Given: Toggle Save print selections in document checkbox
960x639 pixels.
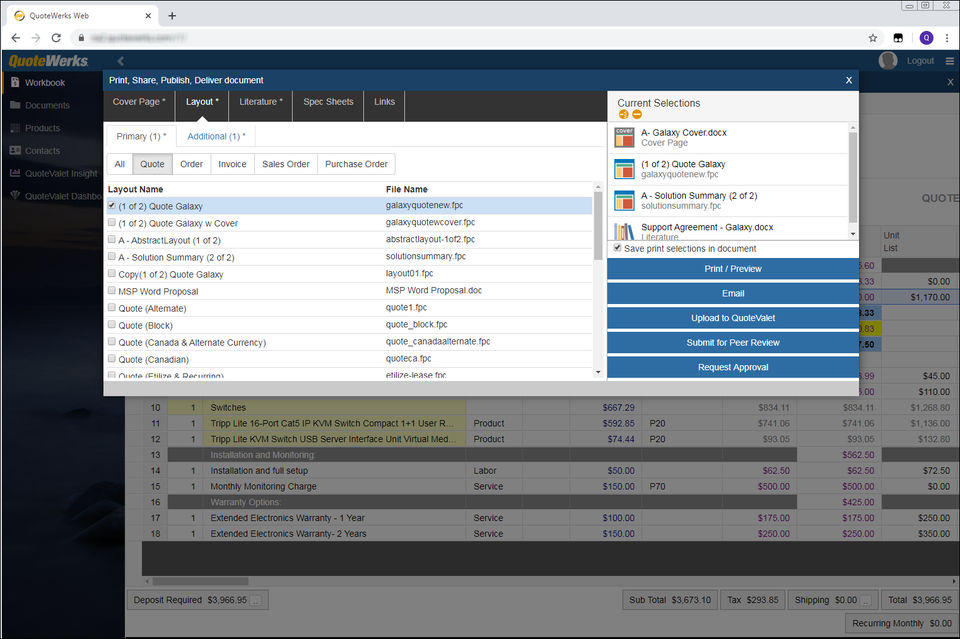Looking at the screenshot, I should click(x=617, y=248).
